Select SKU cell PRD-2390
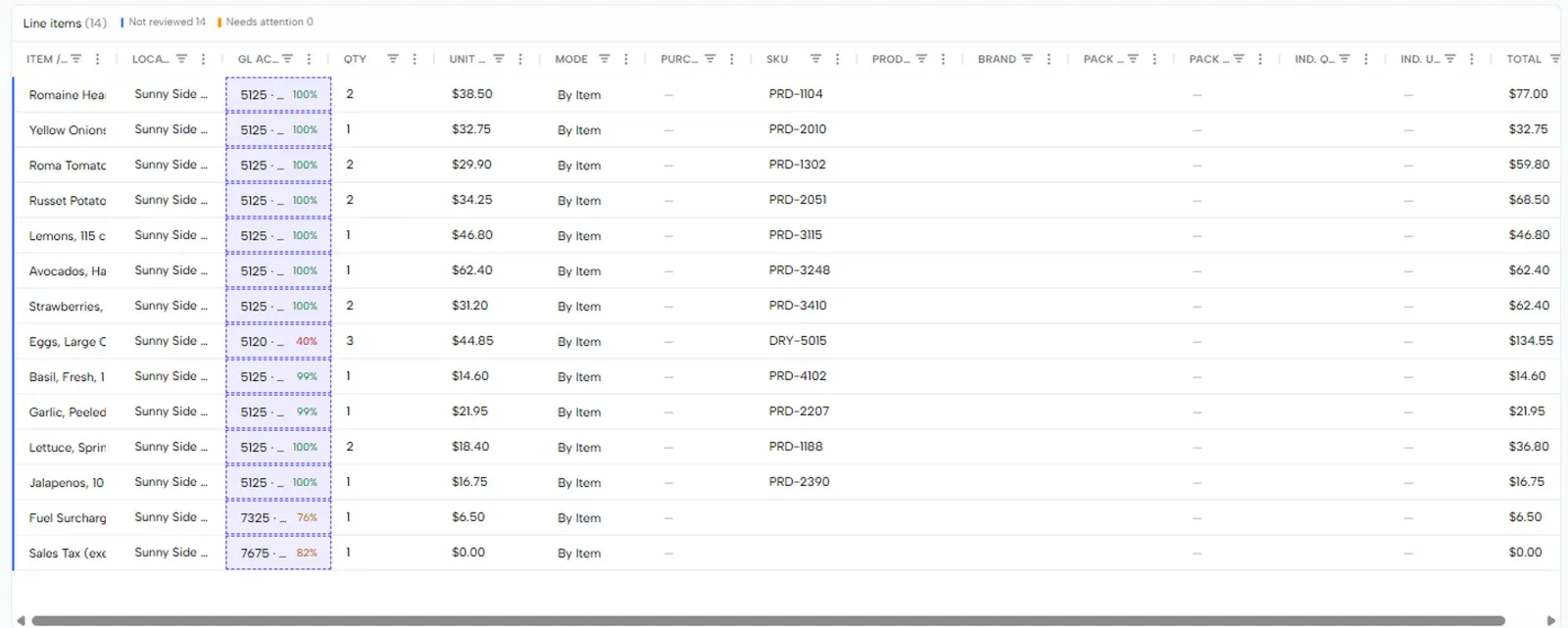Viewport: 1568px width, 628px height. (799, 482)
